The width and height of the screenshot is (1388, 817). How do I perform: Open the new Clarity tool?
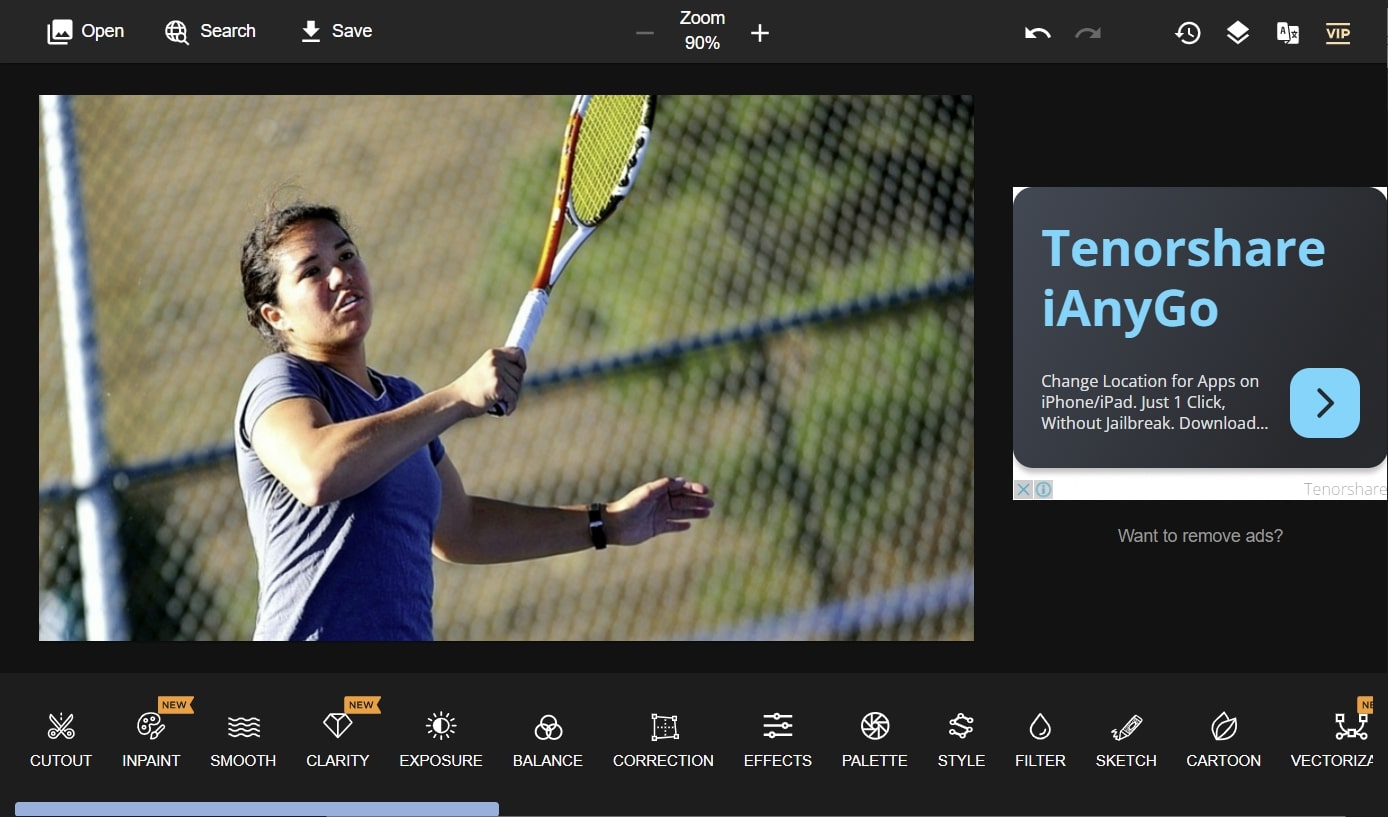point(337,740)
